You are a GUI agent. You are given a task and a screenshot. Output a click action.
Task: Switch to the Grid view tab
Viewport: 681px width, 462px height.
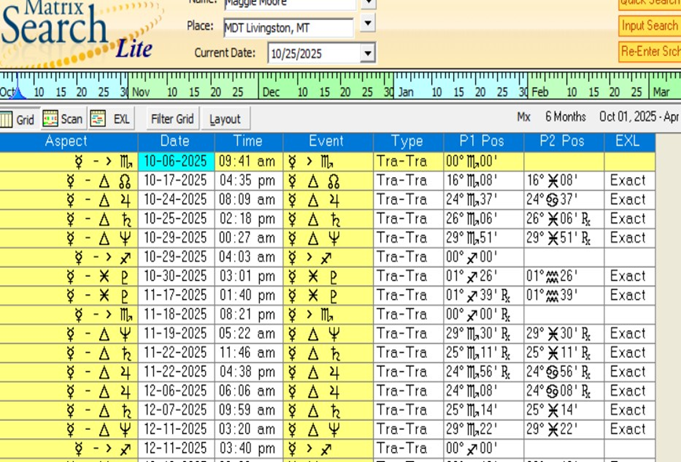click(18, 119)
